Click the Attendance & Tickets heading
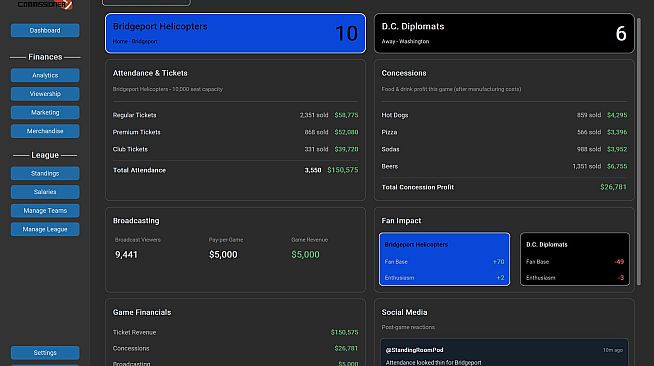 (150, 73)
